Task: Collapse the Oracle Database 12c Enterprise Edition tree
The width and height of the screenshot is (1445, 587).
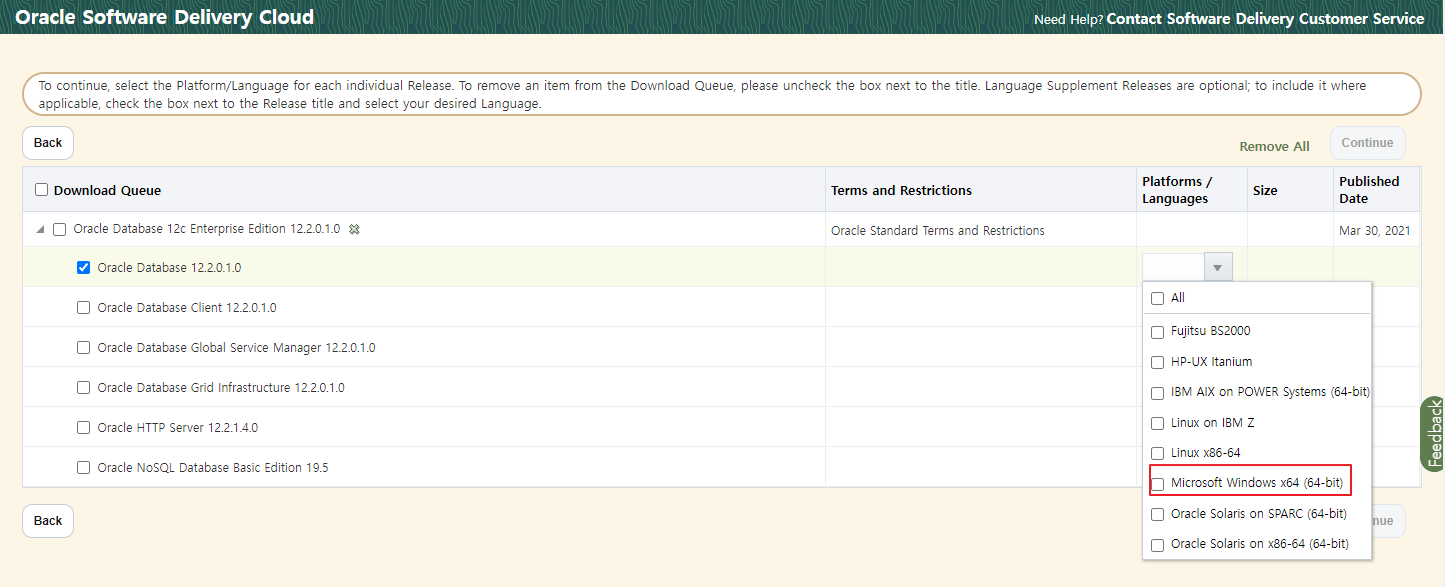Action: (40, 230)
